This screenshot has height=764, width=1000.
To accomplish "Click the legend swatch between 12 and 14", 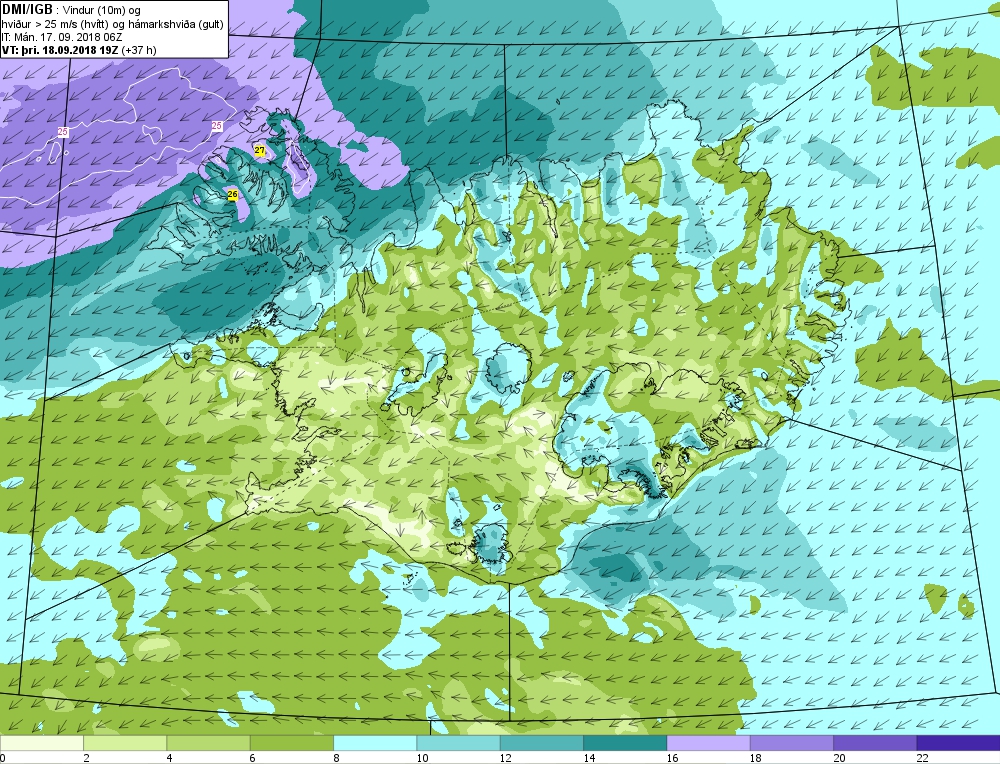I will tap(542, 743).
